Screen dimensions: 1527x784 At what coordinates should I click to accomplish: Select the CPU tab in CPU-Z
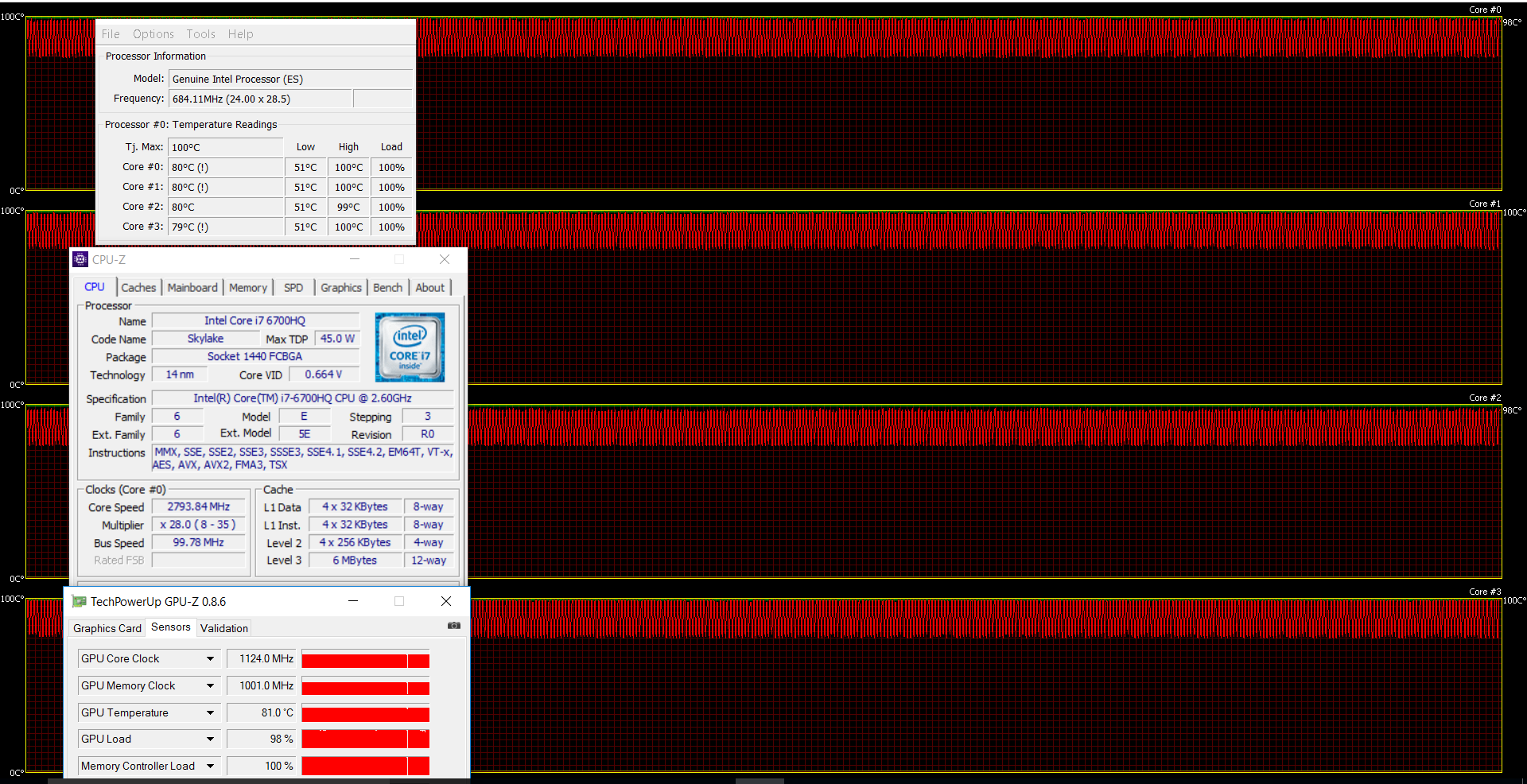click(x=95, y=287)
